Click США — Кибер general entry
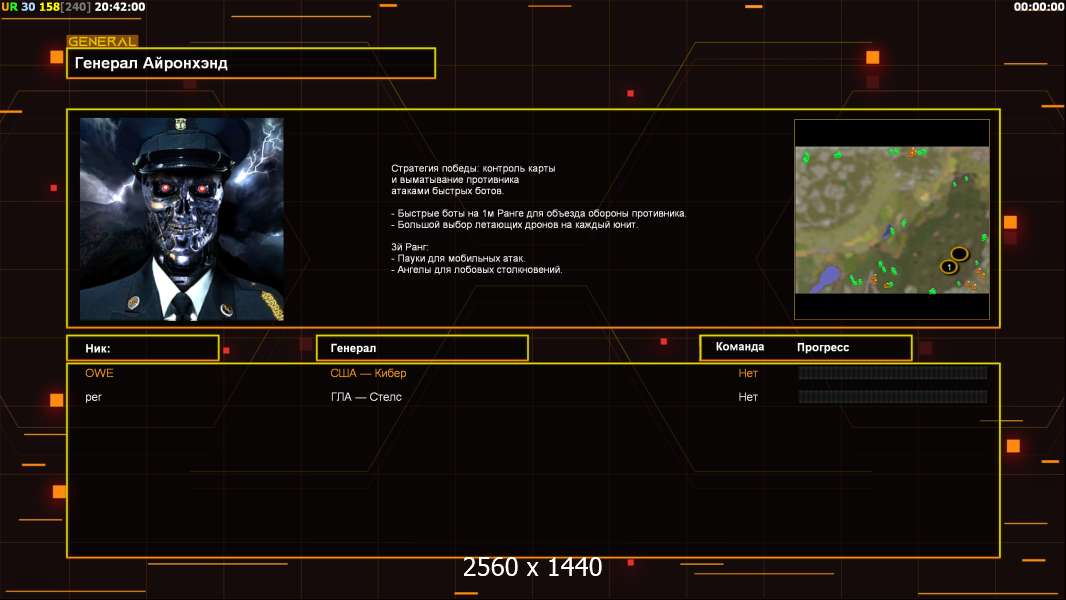This screenshot has height=600, width=1066. click(x=368, y=373)
